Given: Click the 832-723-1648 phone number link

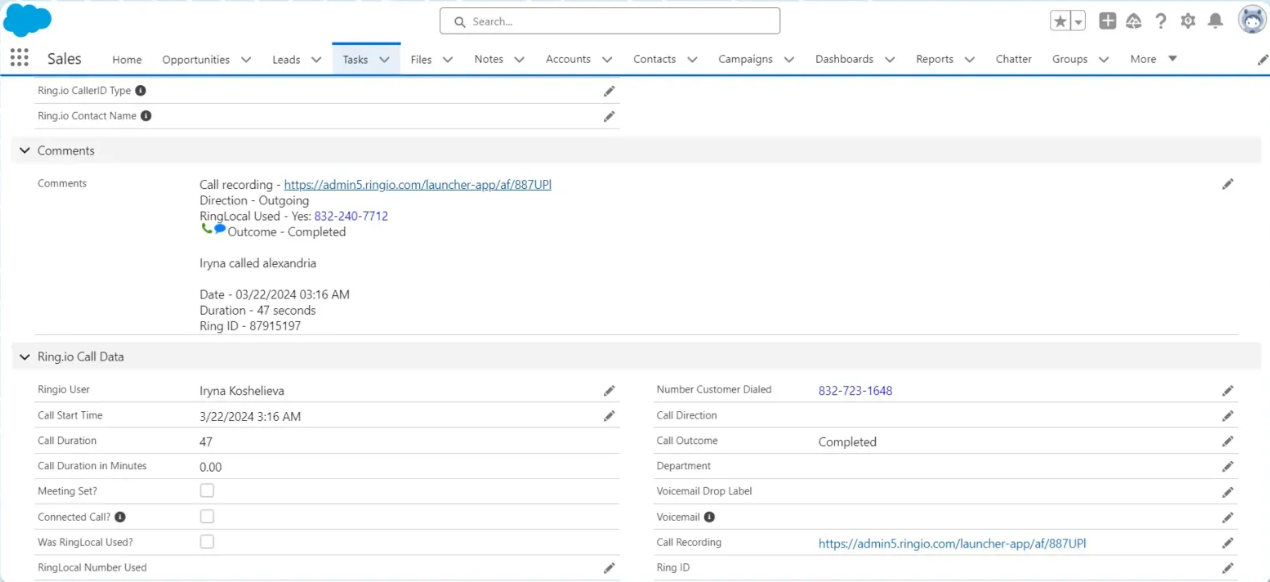Looking at the screenshot, I should (855, 391).
